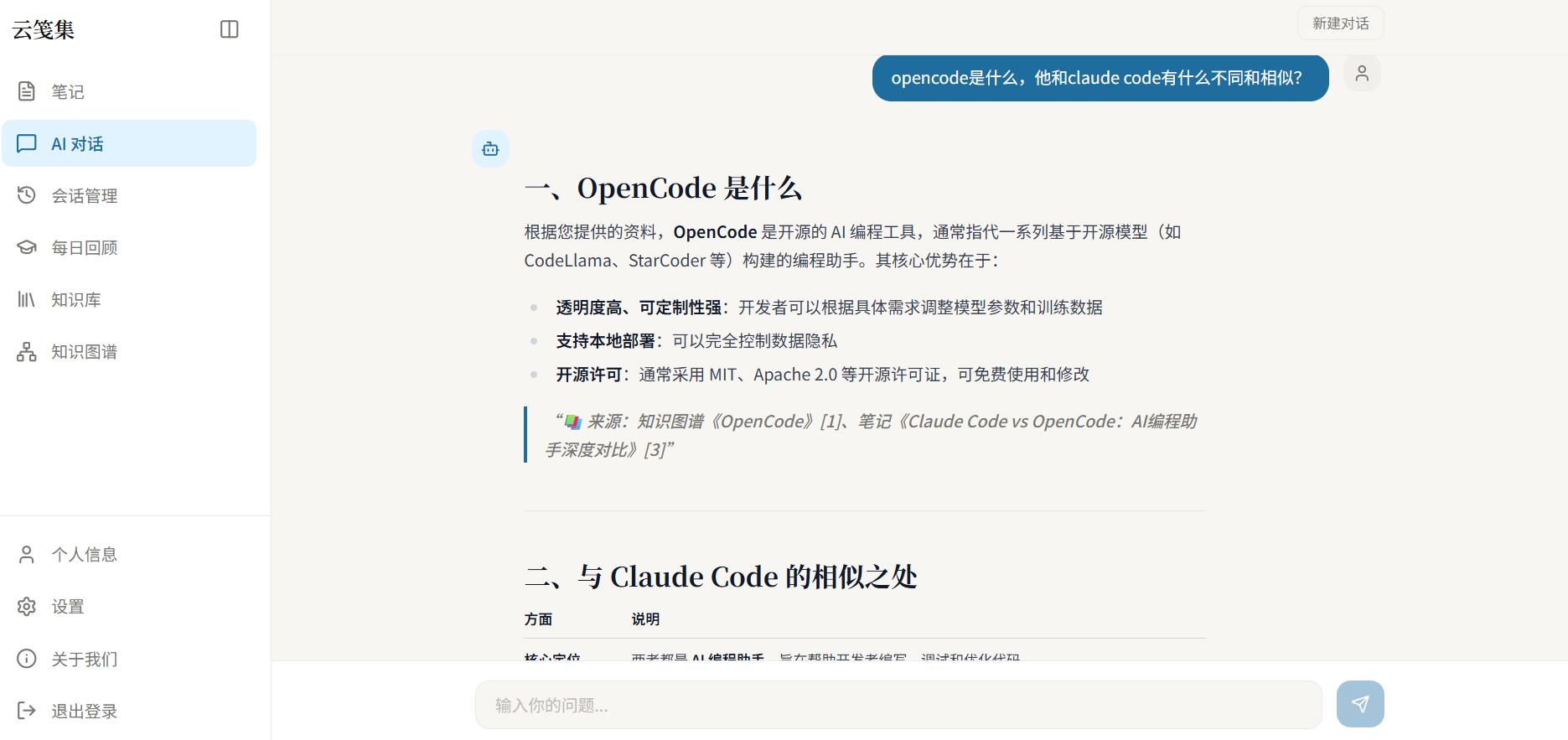This screenshot has height=740, width=1568.
Task: Click the user avatar icon beside the question
Action: click(x=1362, y=73)
